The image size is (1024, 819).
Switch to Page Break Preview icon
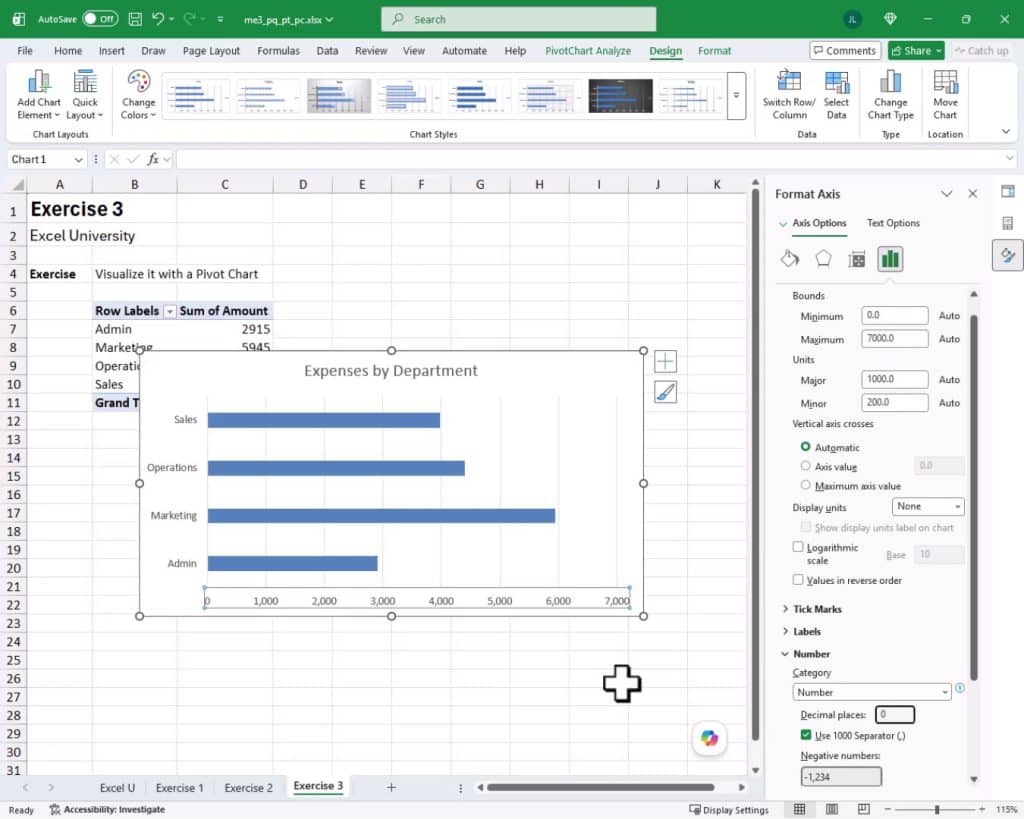[863, 809]
